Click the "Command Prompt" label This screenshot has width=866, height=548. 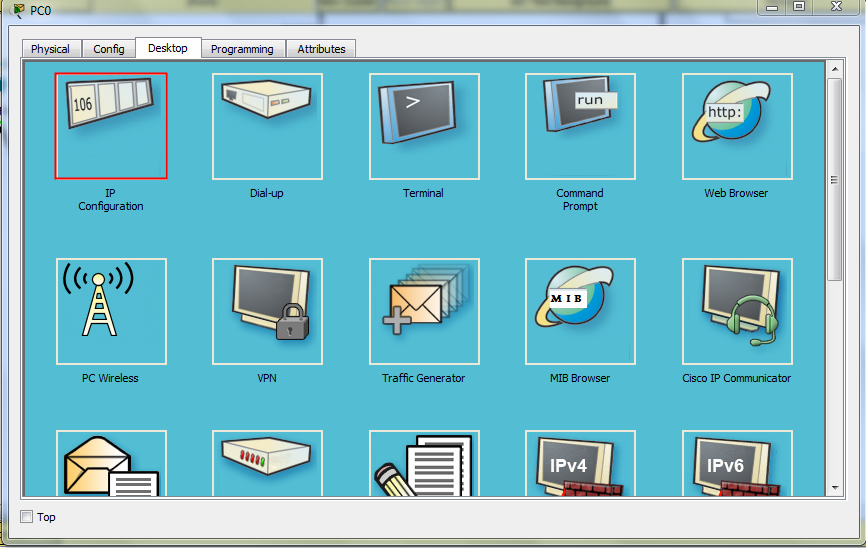pos(580,199)
